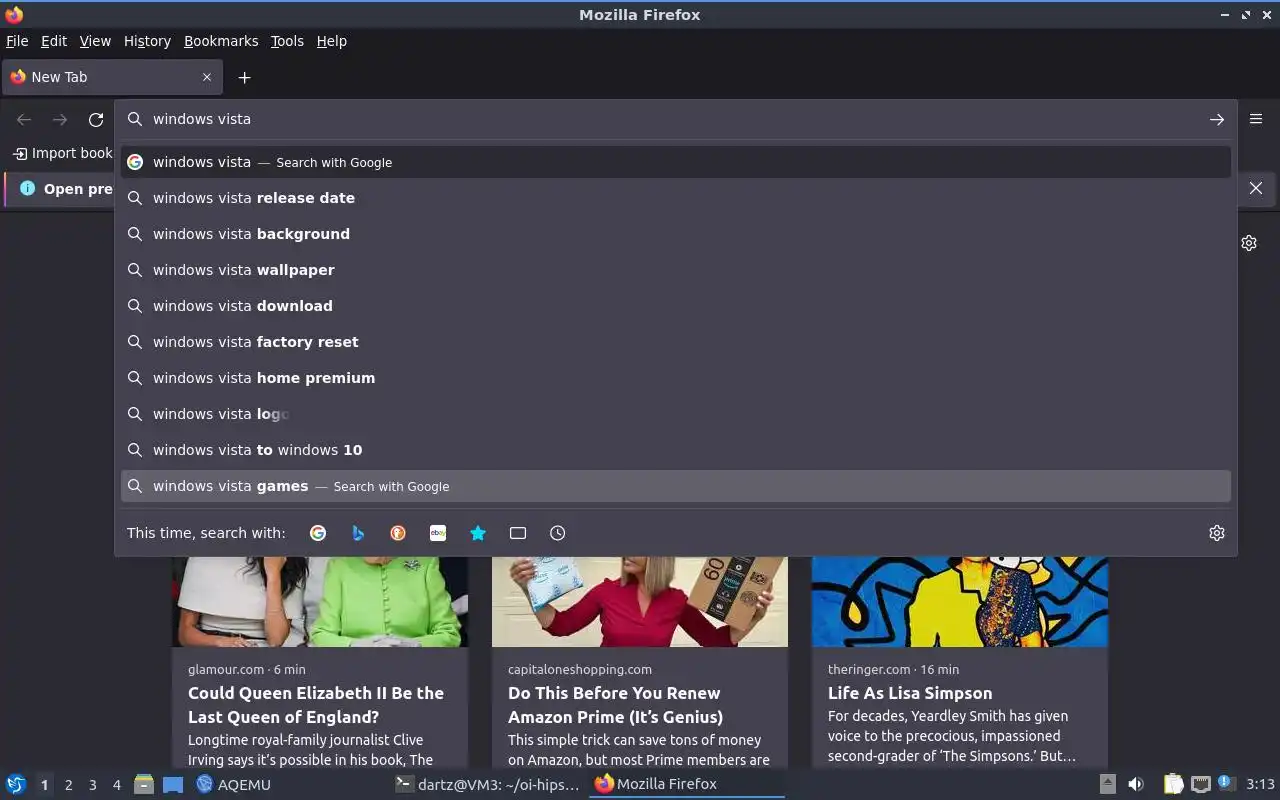Open the File menu
This screenshot has width=1280, height=800.
pos(17,41)
